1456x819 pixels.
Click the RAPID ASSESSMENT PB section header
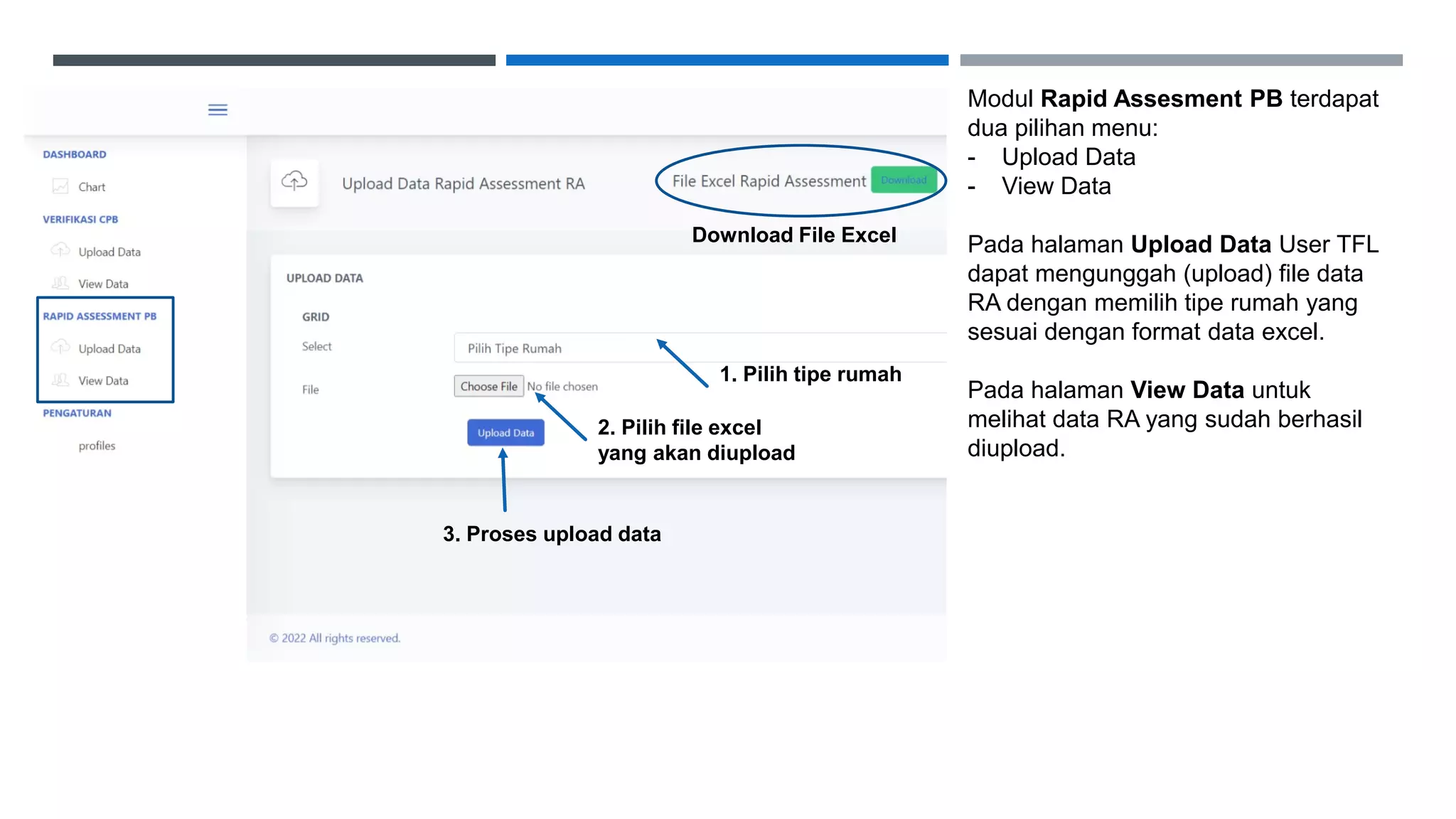click(x=100, y=316)
